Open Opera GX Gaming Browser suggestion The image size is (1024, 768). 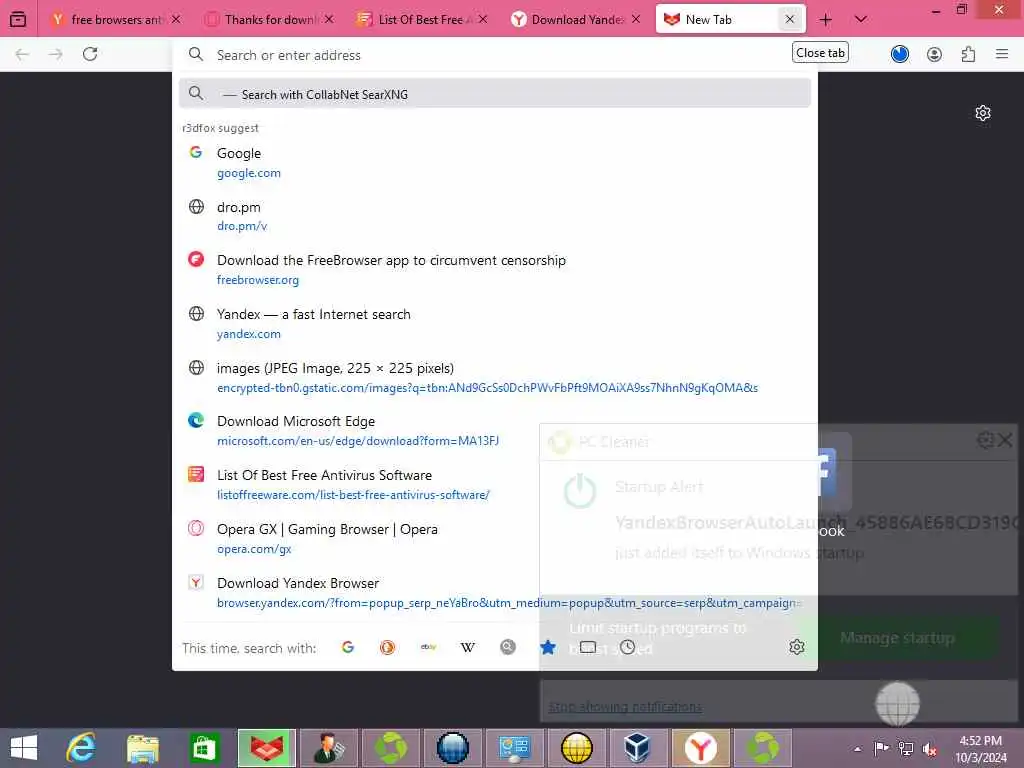click(494, 538)
